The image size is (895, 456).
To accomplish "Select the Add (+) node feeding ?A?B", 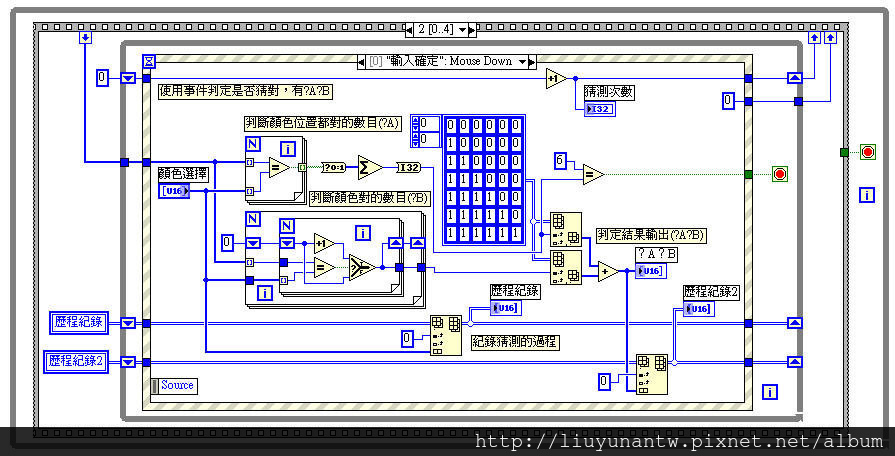I will (x=608, y=272).
